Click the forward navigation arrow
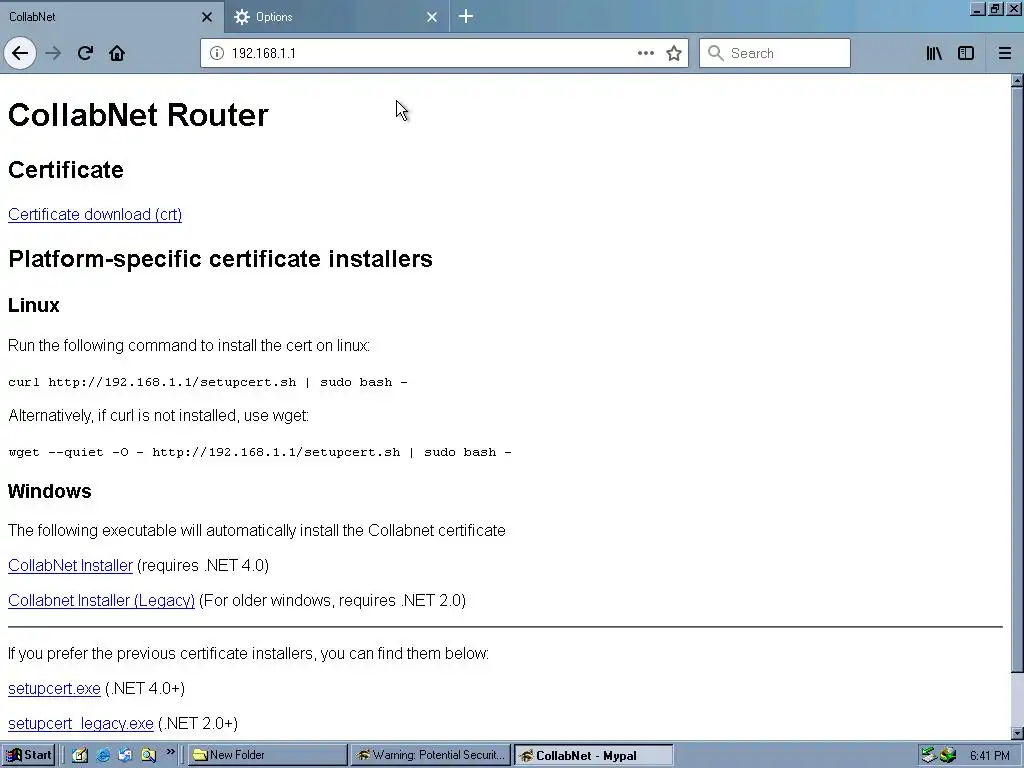1024x768 pixels. click(x=53, y=53)
